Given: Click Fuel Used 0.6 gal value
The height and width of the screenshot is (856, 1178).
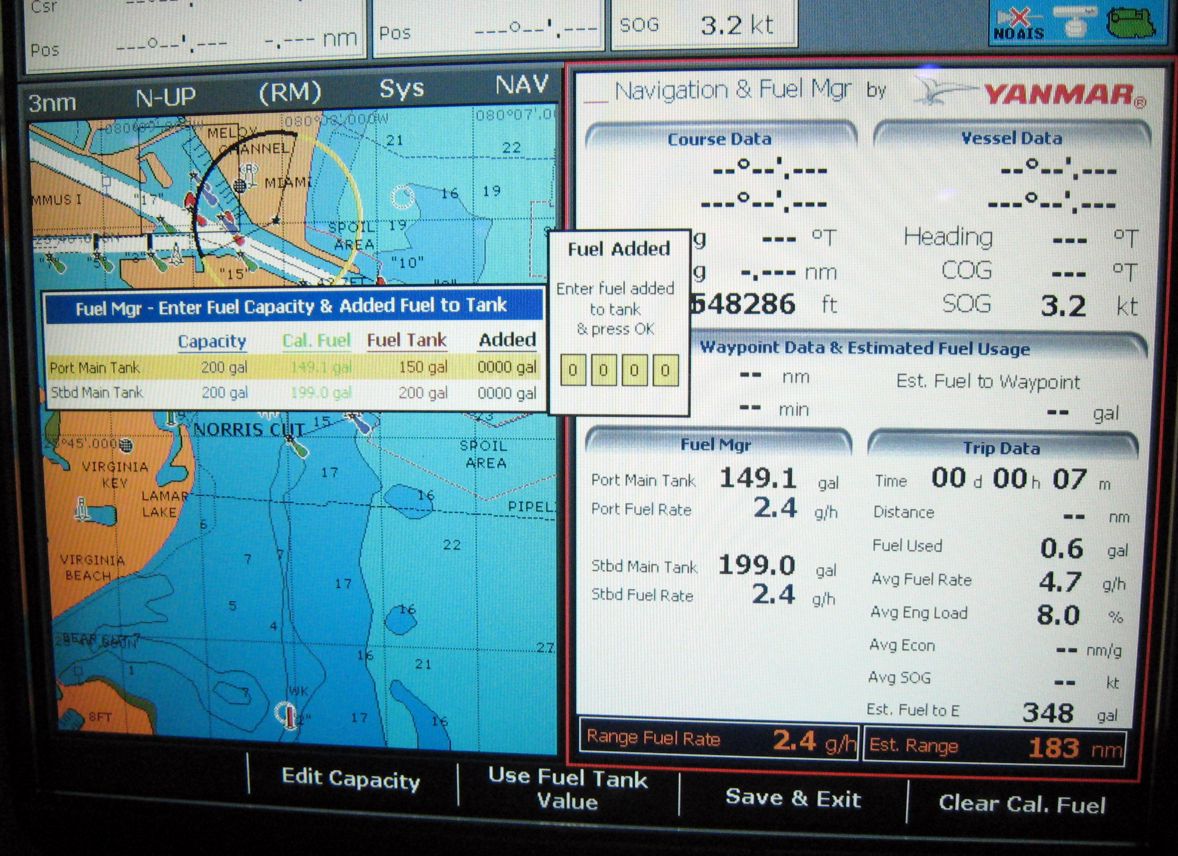Looking at the screenshot, I should click(1061, 549).
